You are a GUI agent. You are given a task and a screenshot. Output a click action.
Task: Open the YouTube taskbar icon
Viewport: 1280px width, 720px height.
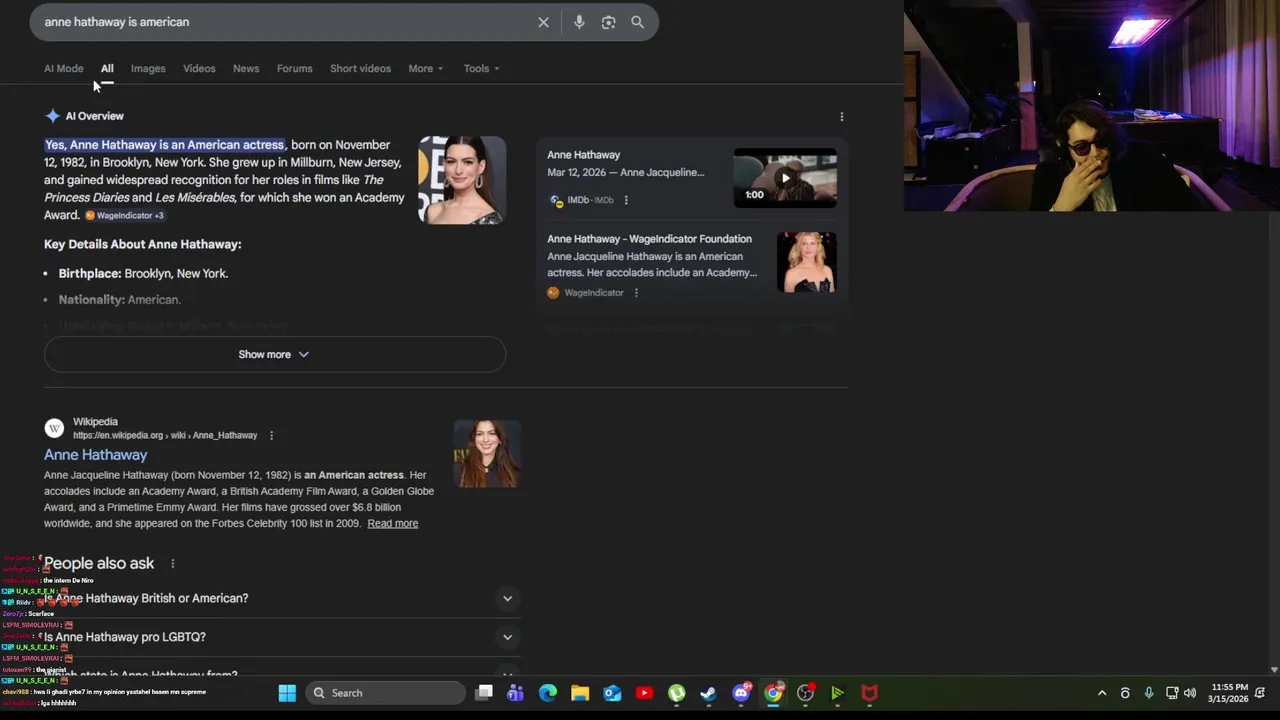[x=644, y=693]
